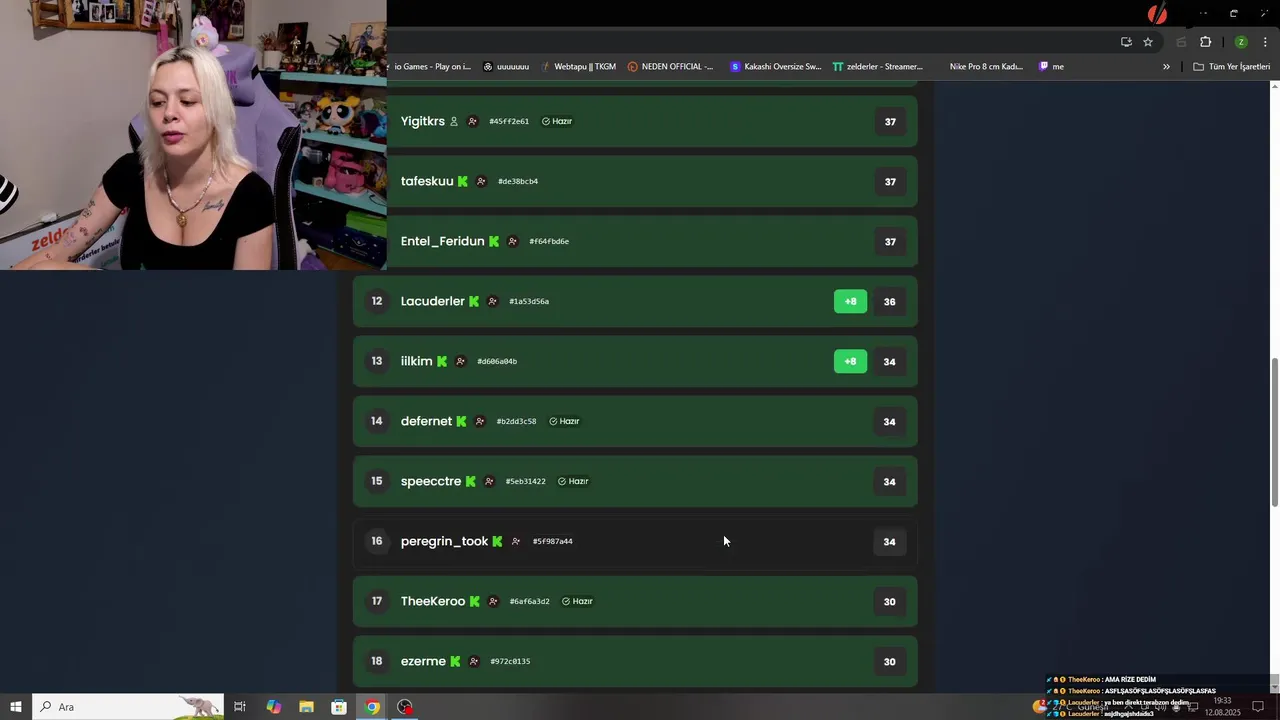The width and height of the screenshot is (1280, 720).
Task: Click the add-user icon in speecctre row
Action: (489, 481)
